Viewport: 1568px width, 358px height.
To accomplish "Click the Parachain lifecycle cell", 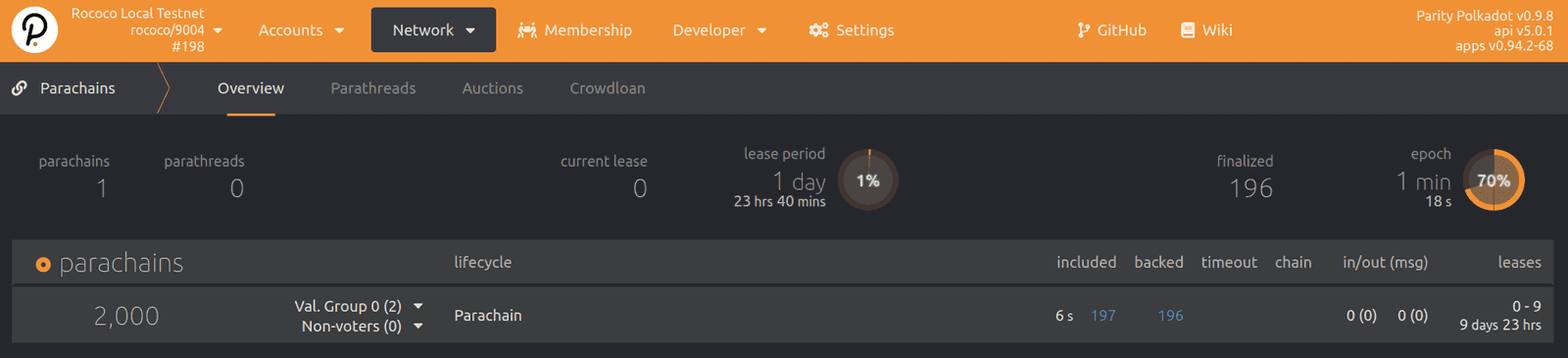I will pyautogui.click(x=488, y=316).
